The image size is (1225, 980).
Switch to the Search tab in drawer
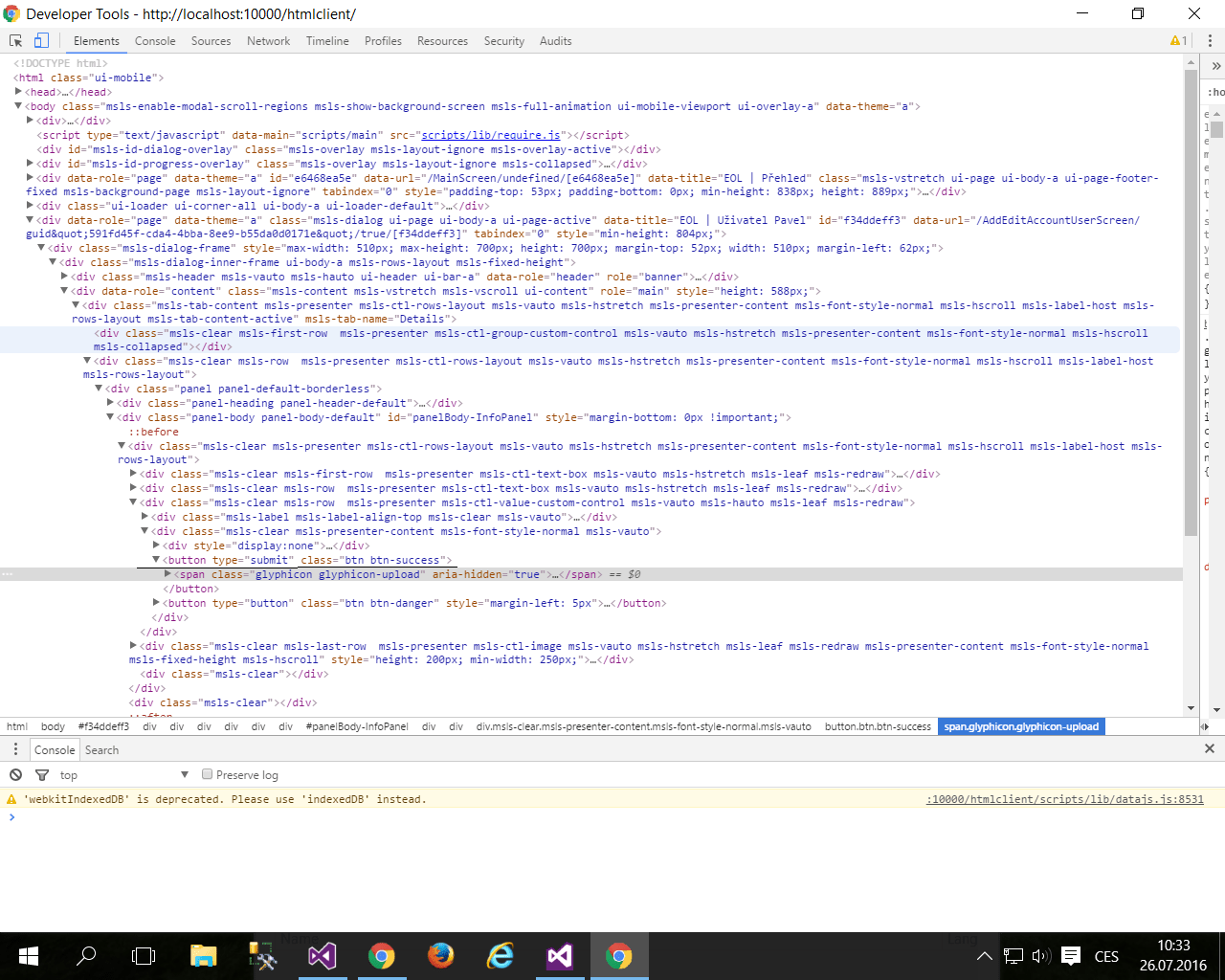pyautogui.click(x=101, y=750)
